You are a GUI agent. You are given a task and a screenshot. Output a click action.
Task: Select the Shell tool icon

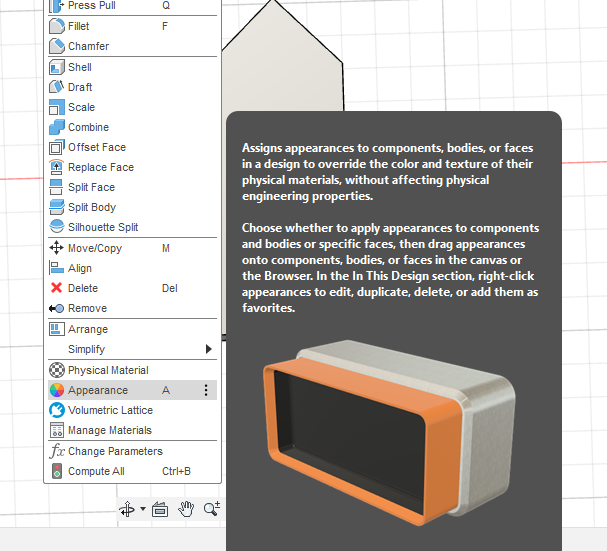57,67
